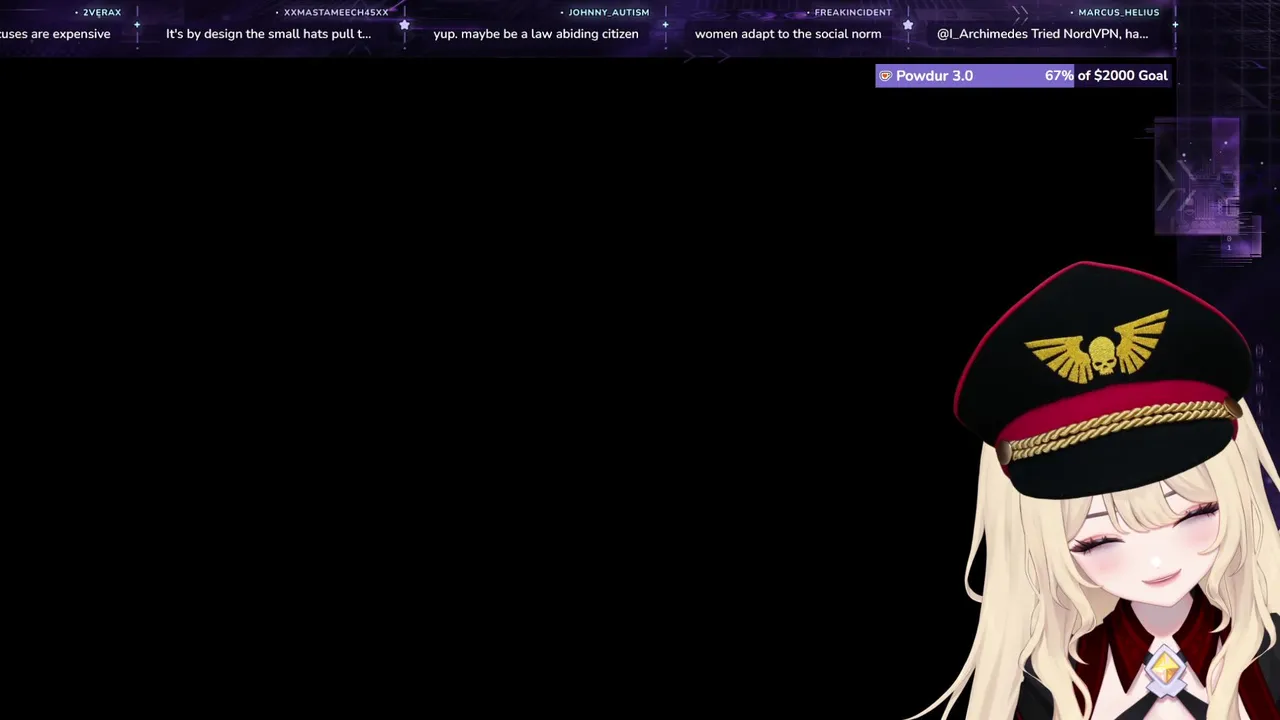Click the star icon before MARCUS_HELIUS message
1280x720 pixels.
click(908, 24)
